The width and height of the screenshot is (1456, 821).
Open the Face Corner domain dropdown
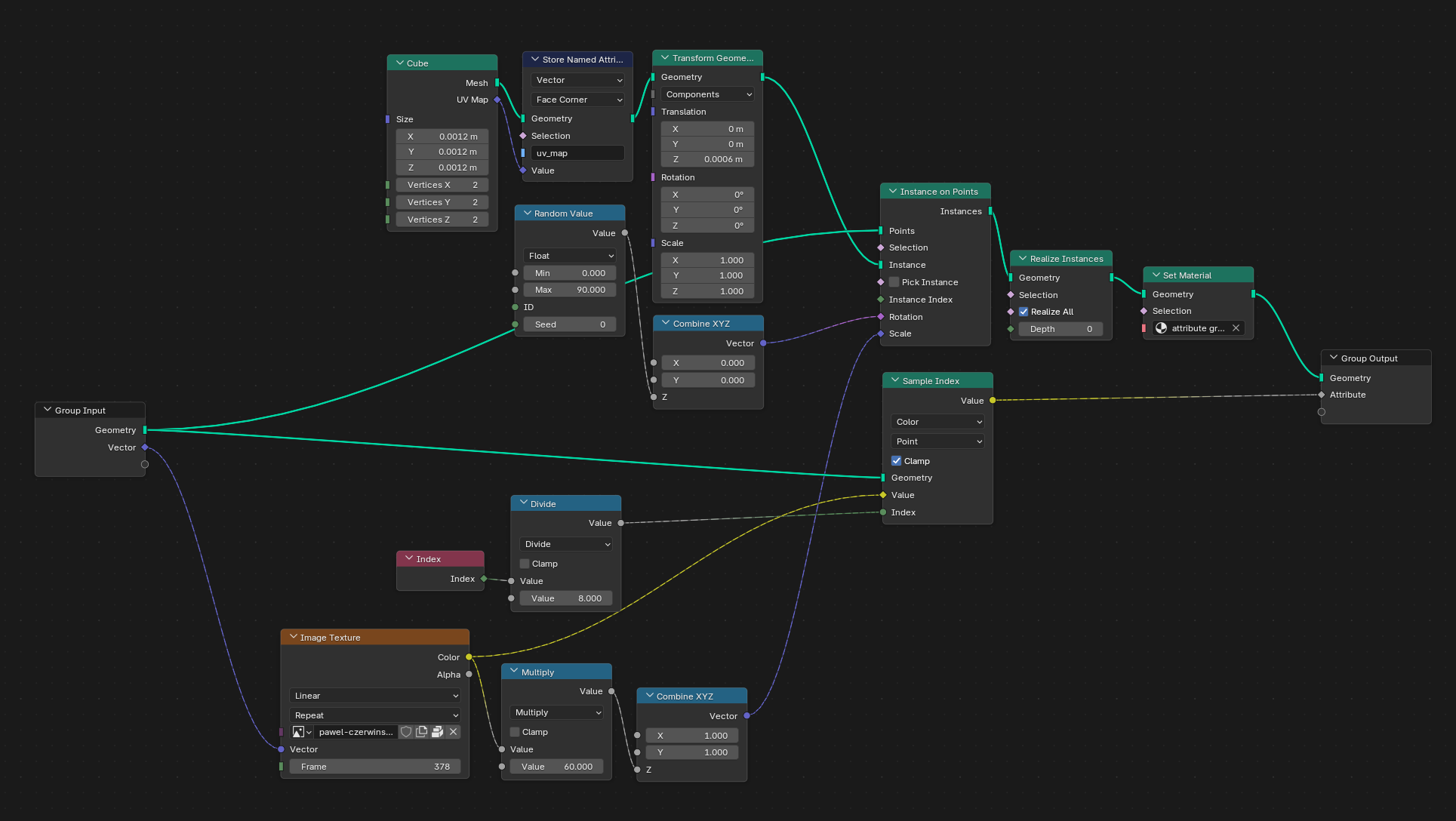(x=578, y=100)
